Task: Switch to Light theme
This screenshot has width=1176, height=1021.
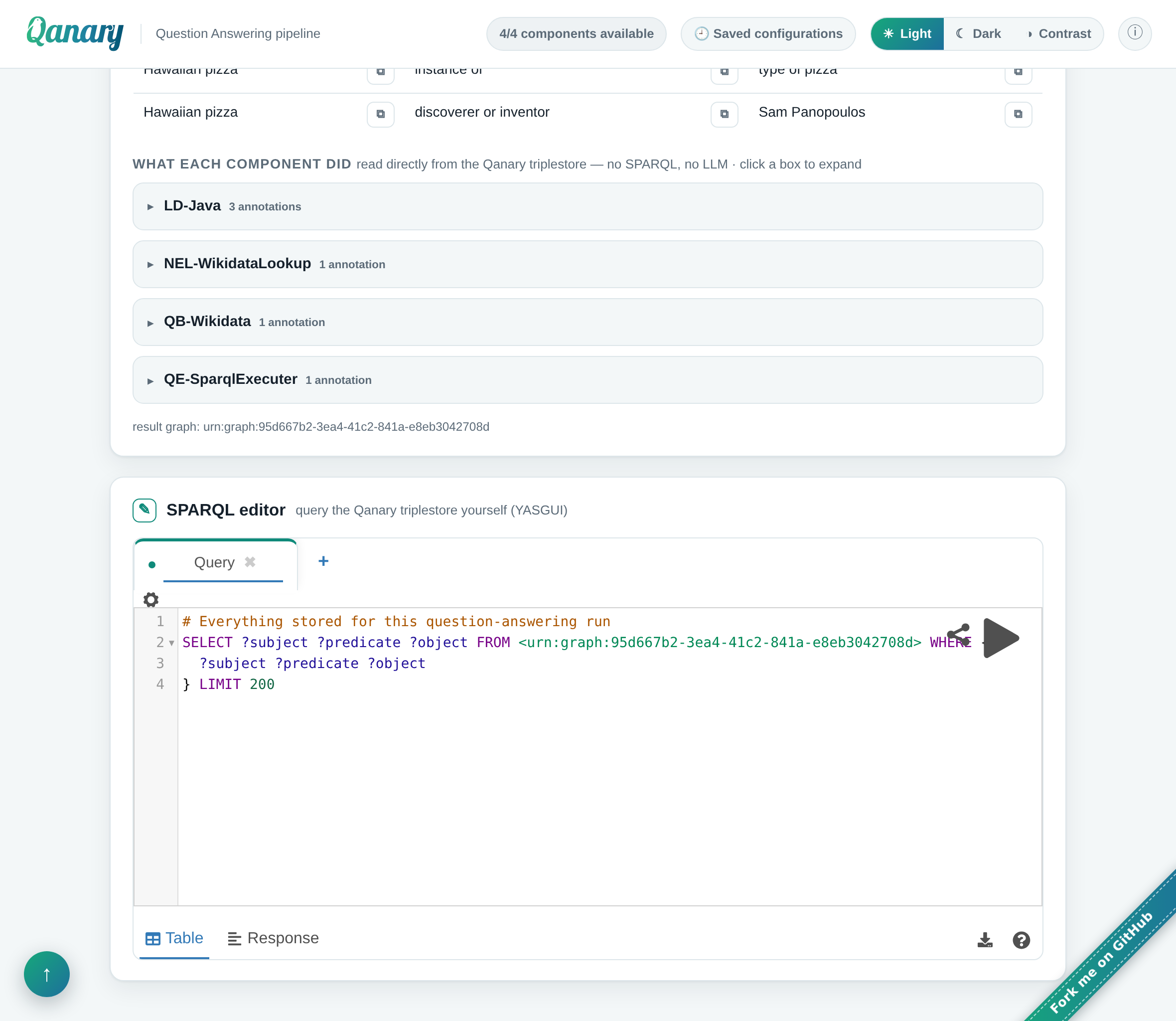Action: [907, 33]
